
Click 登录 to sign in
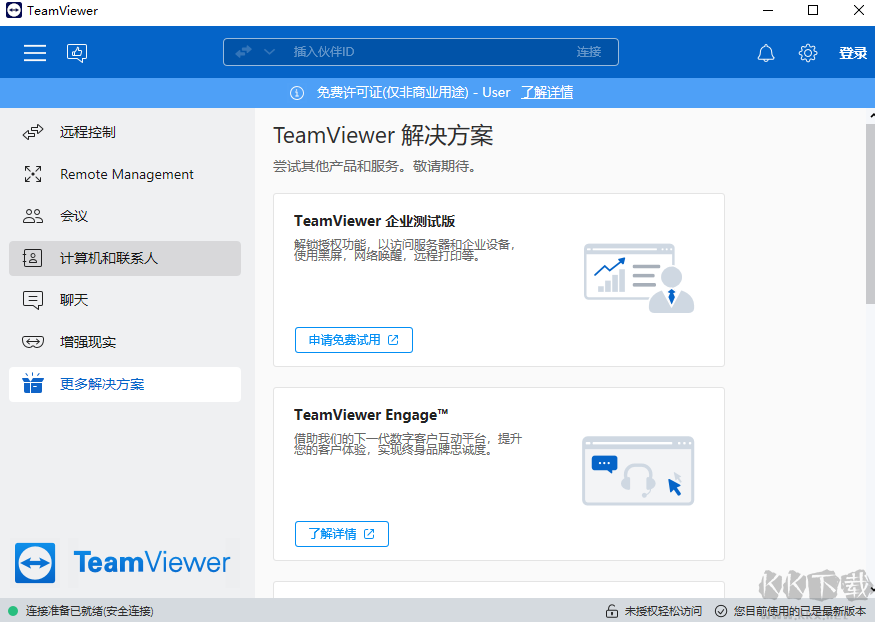coord(853,53)
